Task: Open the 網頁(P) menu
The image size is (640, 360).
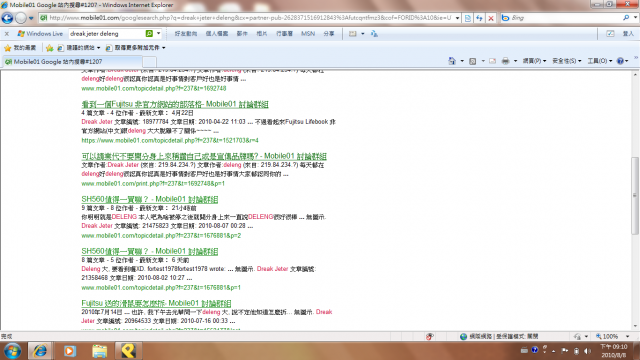Action: [534, 61]
